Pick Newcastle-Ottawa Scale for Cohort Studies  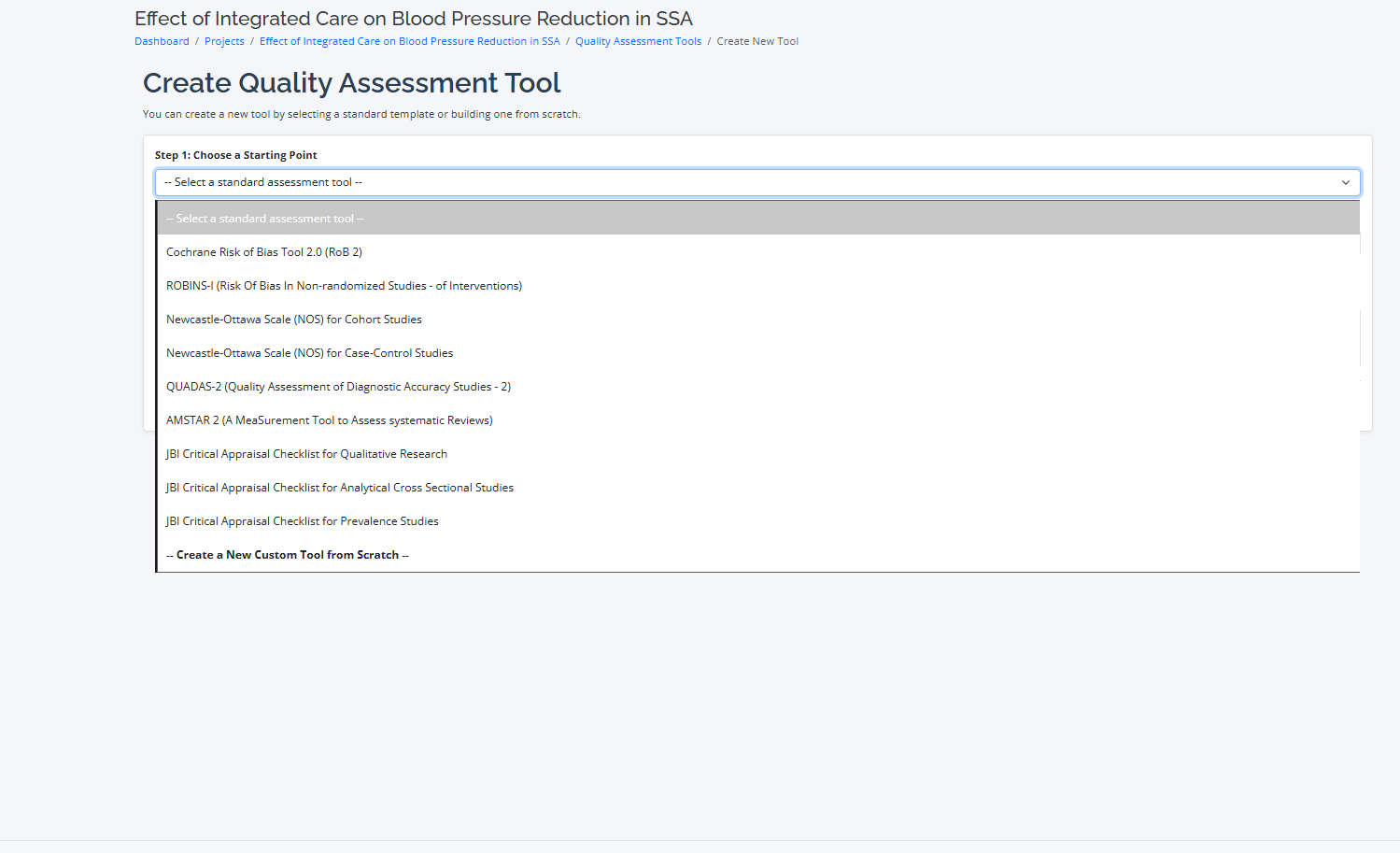(x=294, y=320)
